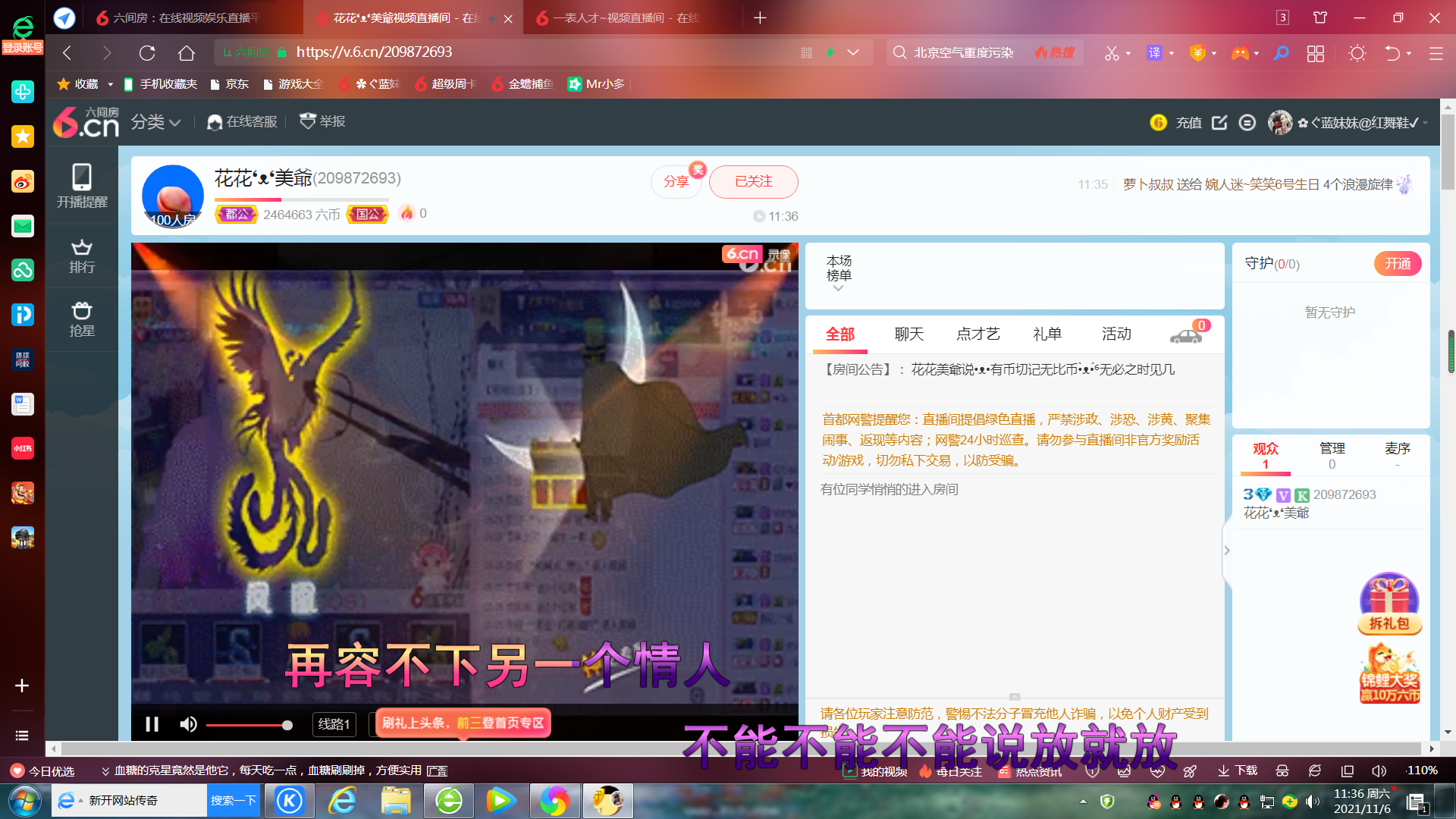Screen dimensions: 1456x819
Task: Open the 锦鲤大奖 promotion icon
Action: click(1389, 674)
